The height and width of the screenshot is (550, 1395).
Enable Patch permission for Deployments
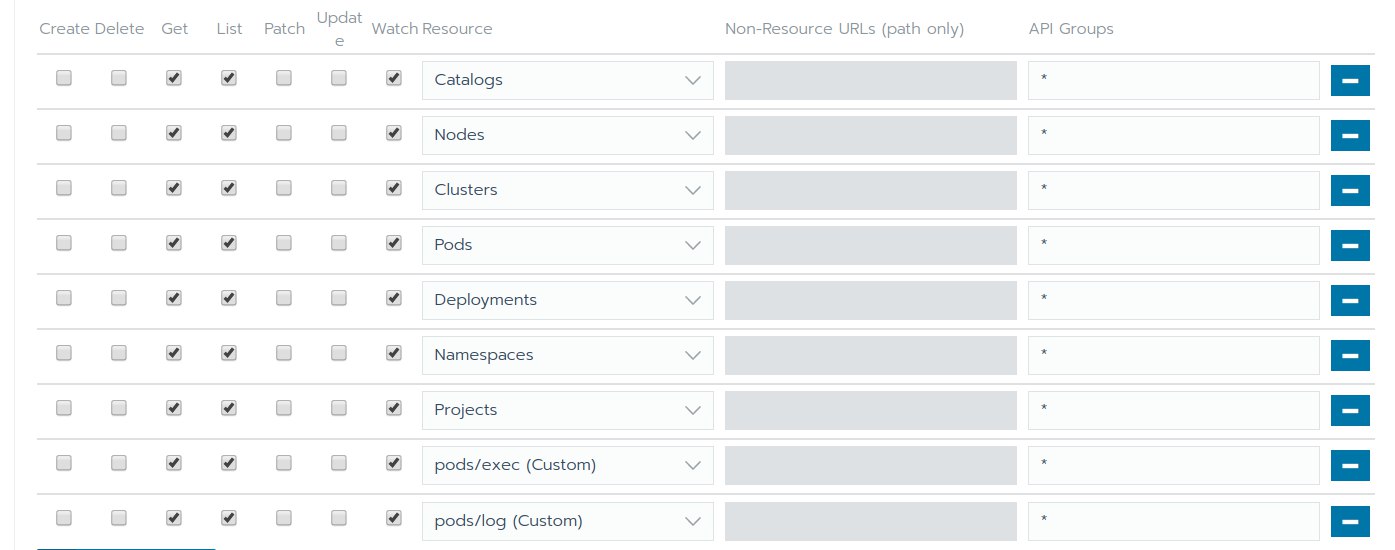(284, 298)
